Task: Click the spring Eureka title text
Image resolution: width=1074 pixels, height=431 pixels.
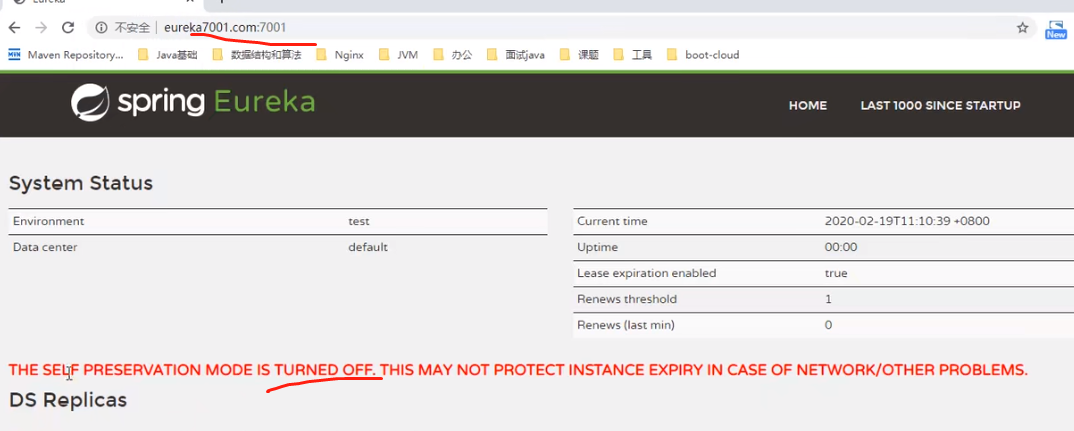Action: [x=216, y=103]
